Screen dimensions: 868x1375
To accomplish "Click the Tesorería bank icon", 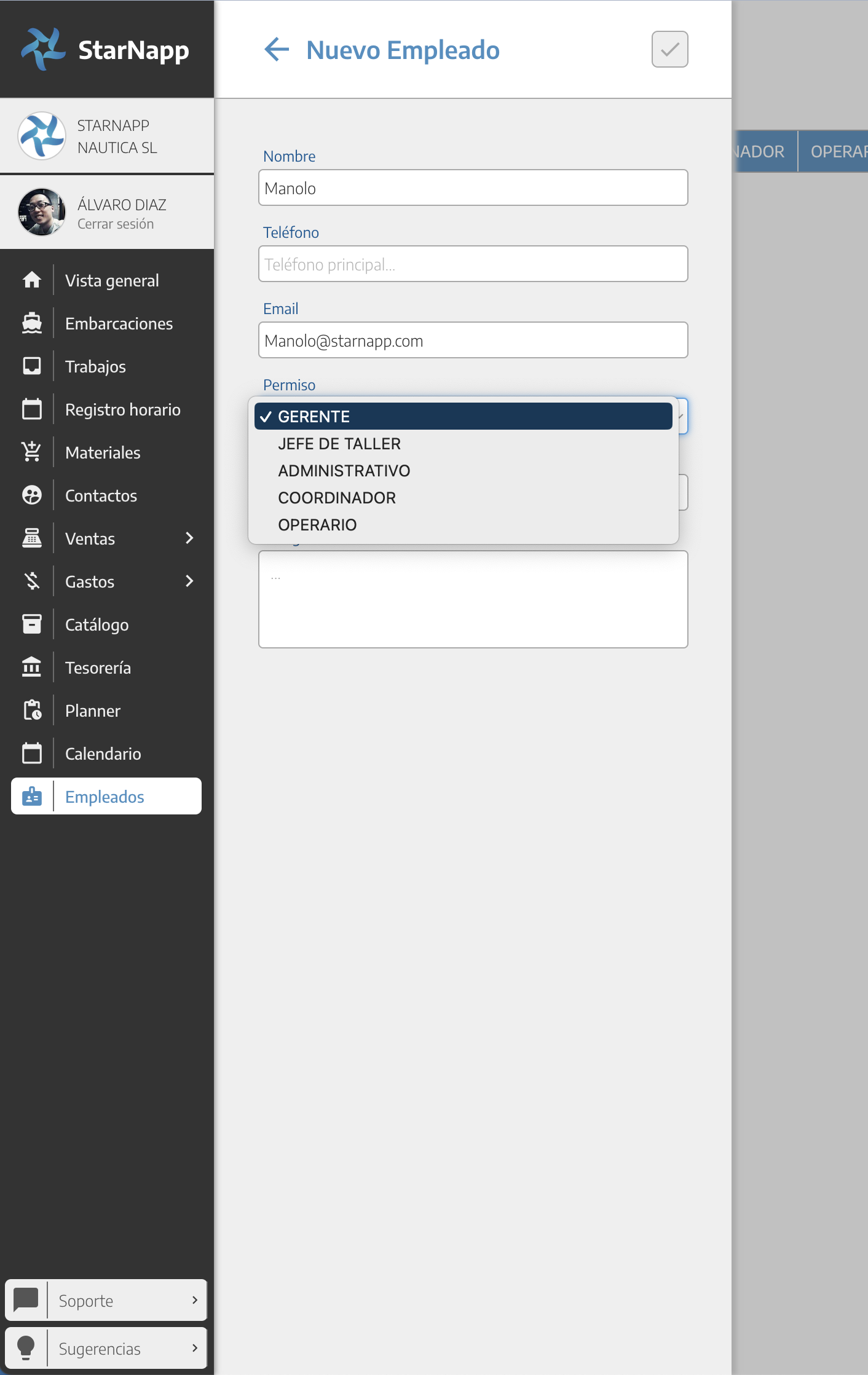I will (x=32, y=668).
